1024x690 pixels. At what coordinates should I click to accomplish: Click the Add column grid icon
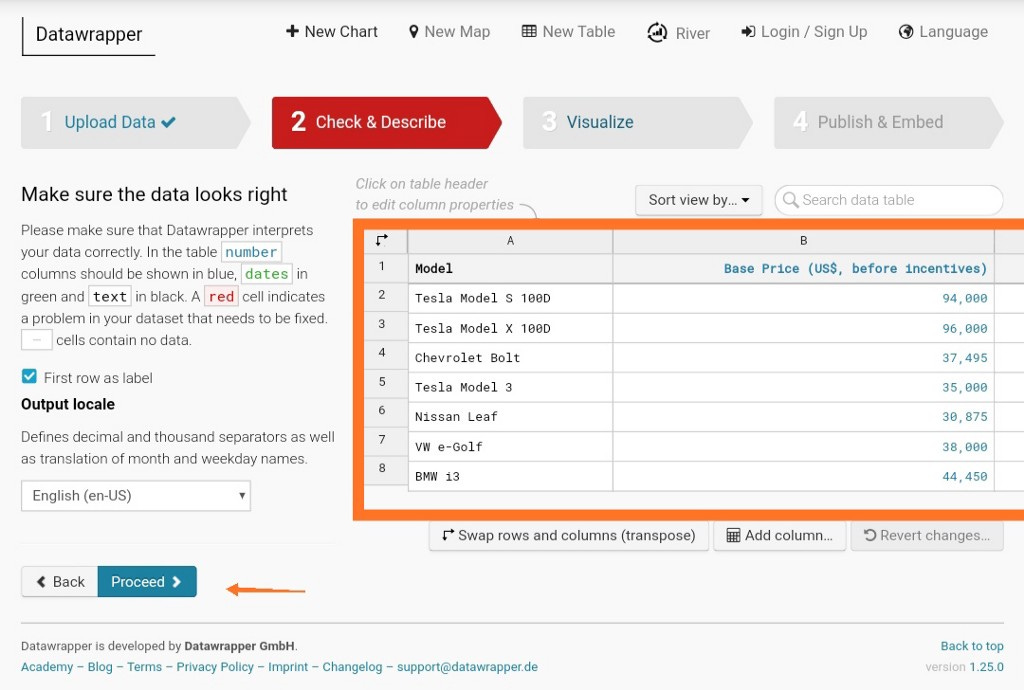coord(732,535)
